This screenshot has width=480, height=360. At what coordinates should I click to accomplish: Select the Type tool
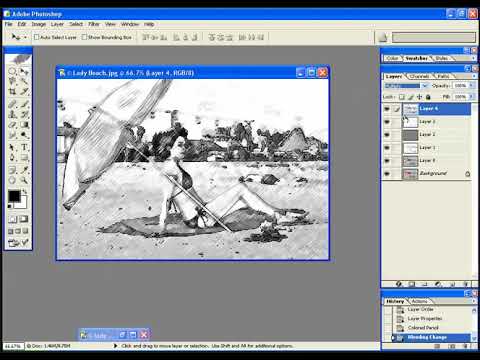click(x=24, y=147)
